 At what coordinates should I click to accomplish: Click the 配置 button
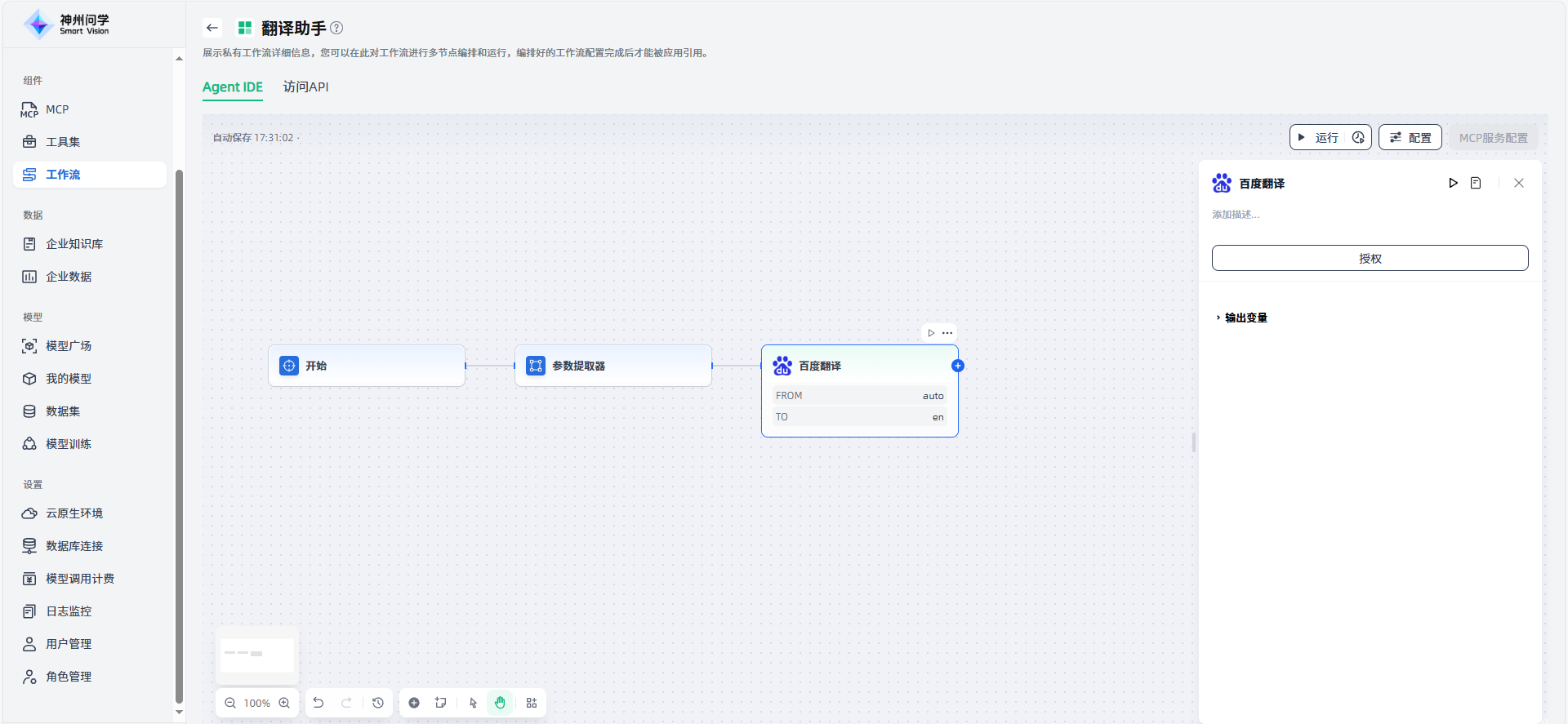coord(1410,137)
